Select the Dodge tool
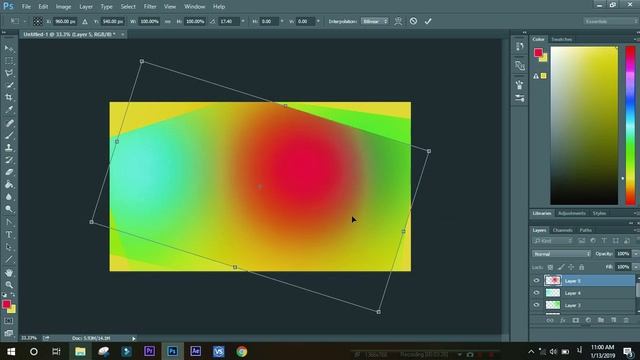640x360 pixels. click(x=9, y=209)
